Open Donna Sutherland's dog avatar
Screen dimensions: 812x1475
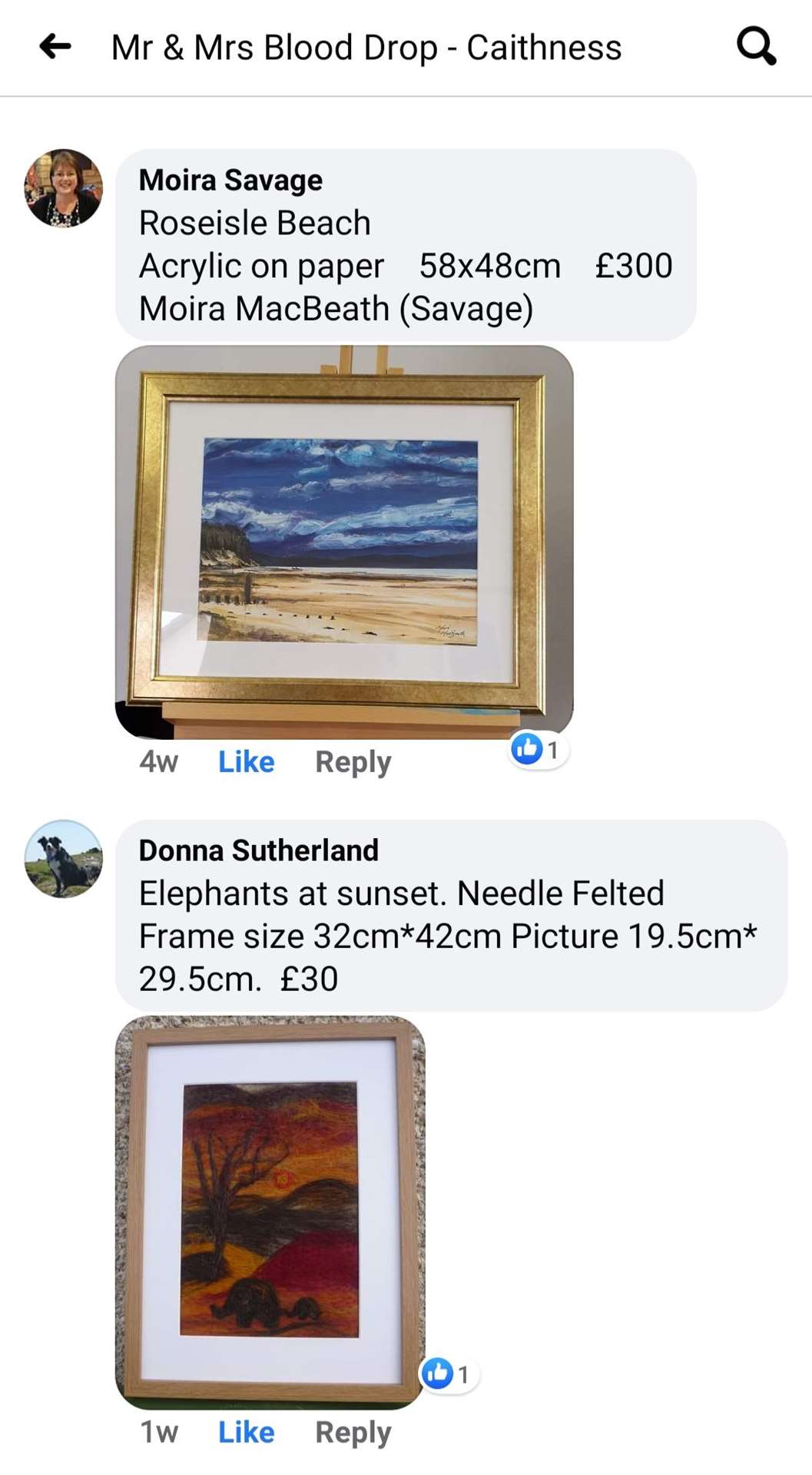tap(64, 859)
